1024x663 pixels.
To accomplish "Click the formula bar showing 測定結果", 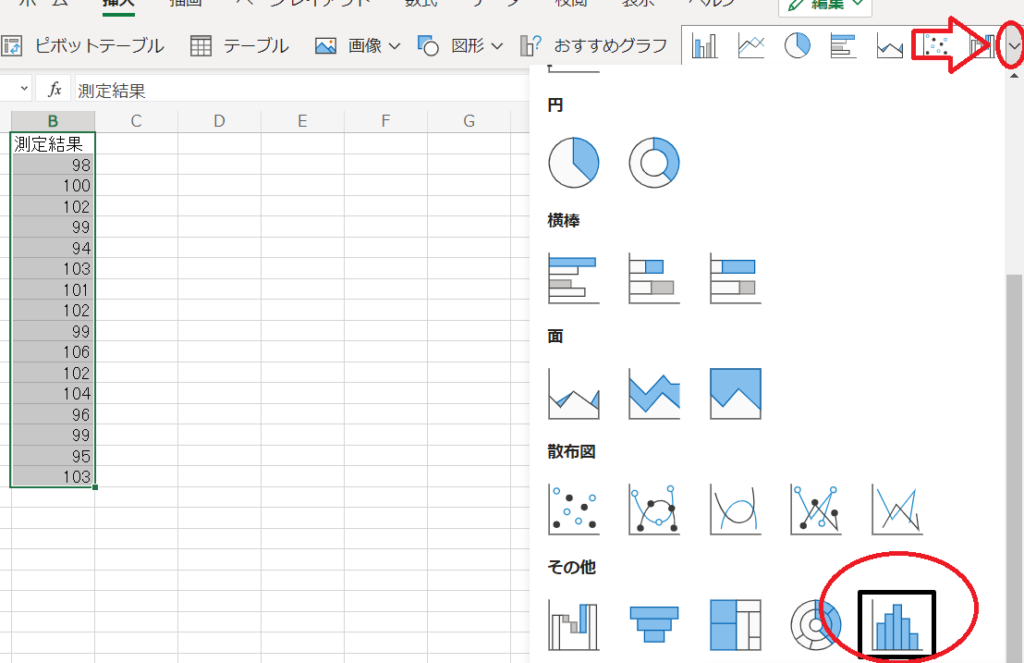I will coord(300,90).
